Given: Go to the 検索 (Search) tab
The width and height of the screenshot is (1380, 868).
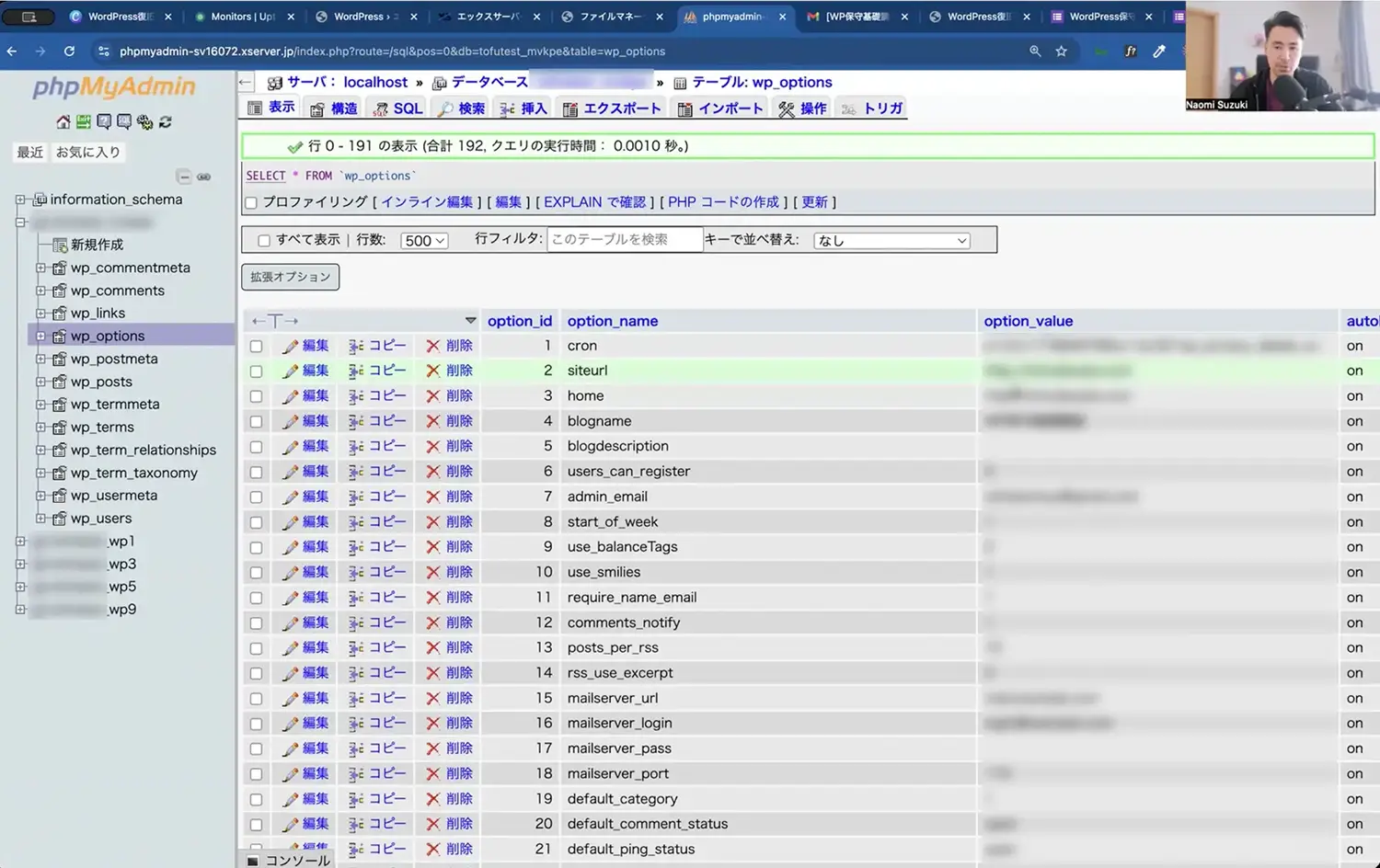Looking at the screenshot, I should coord(461,108).
